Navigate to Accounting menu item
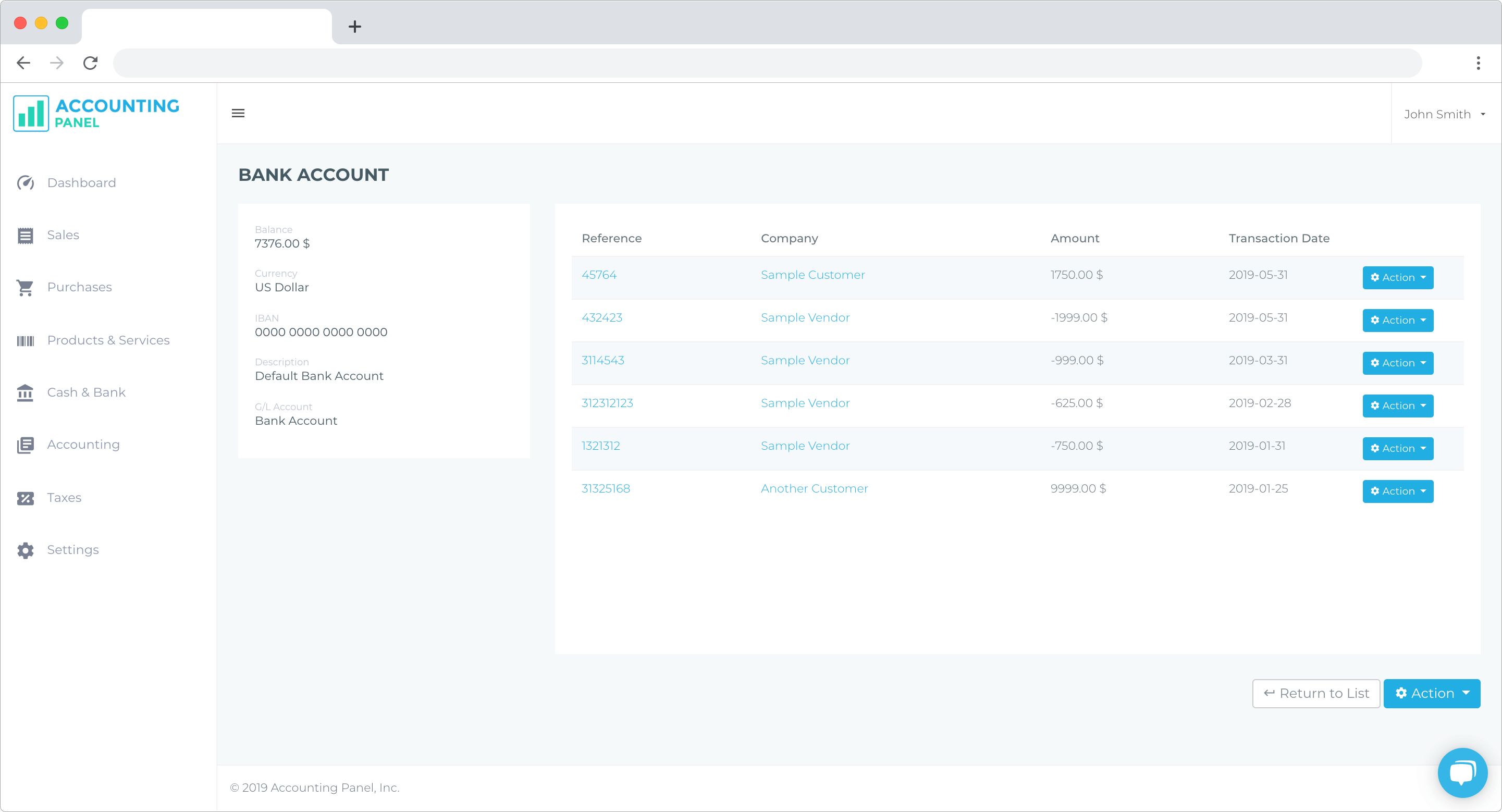The width and height of the screenshot is (1502, 812). pyautogui.click(x=83, y=445)
